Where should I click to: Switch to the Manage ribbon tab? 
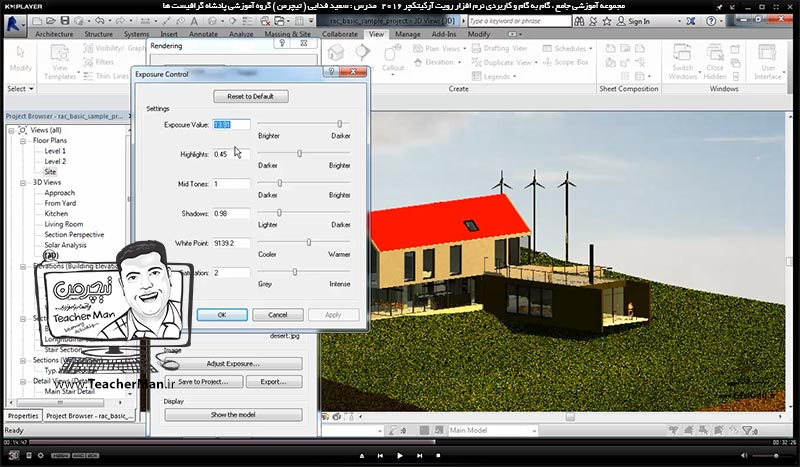click(x=408, y=34)
